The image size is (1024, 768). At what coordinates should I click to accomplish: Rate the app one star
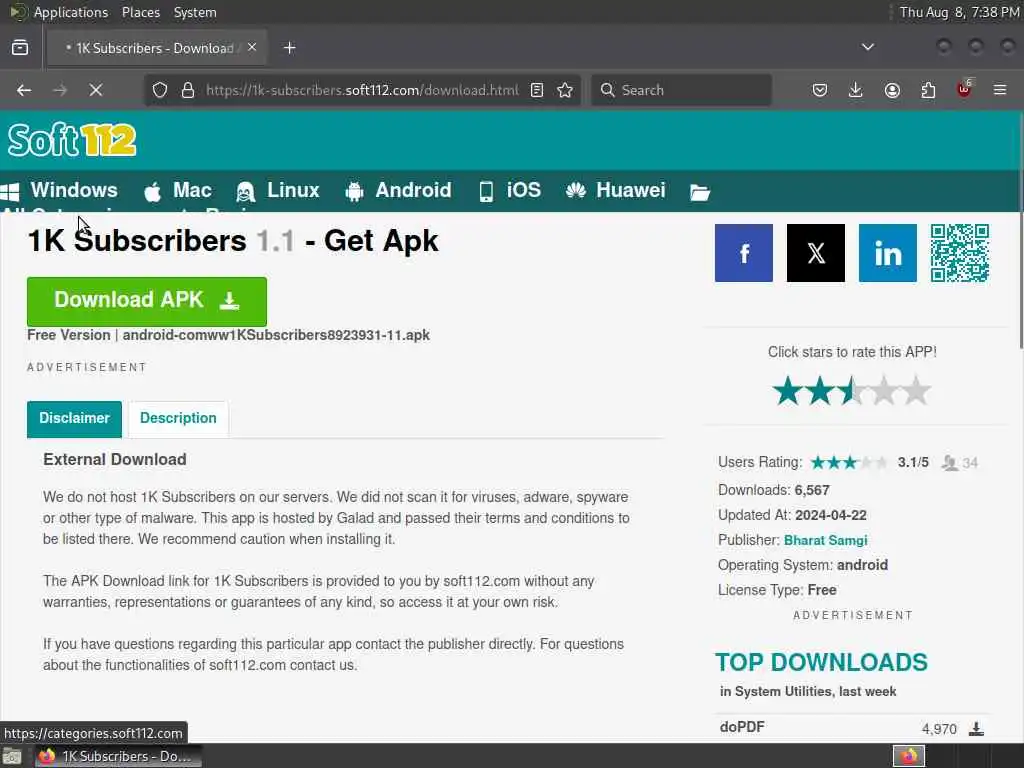click(788, 391)
